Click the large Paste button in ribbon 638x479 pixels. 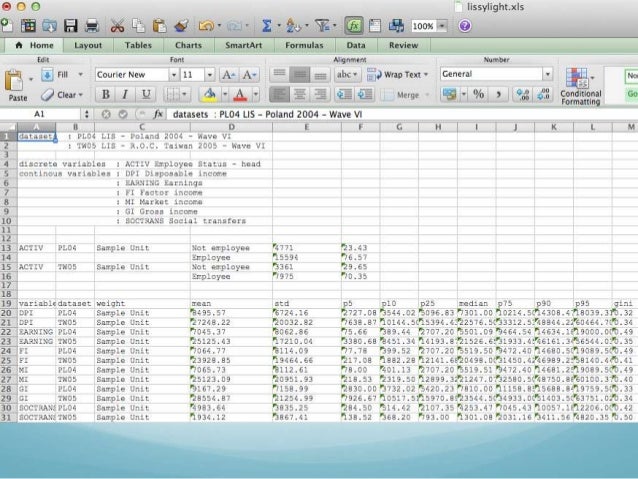[17, 85]
